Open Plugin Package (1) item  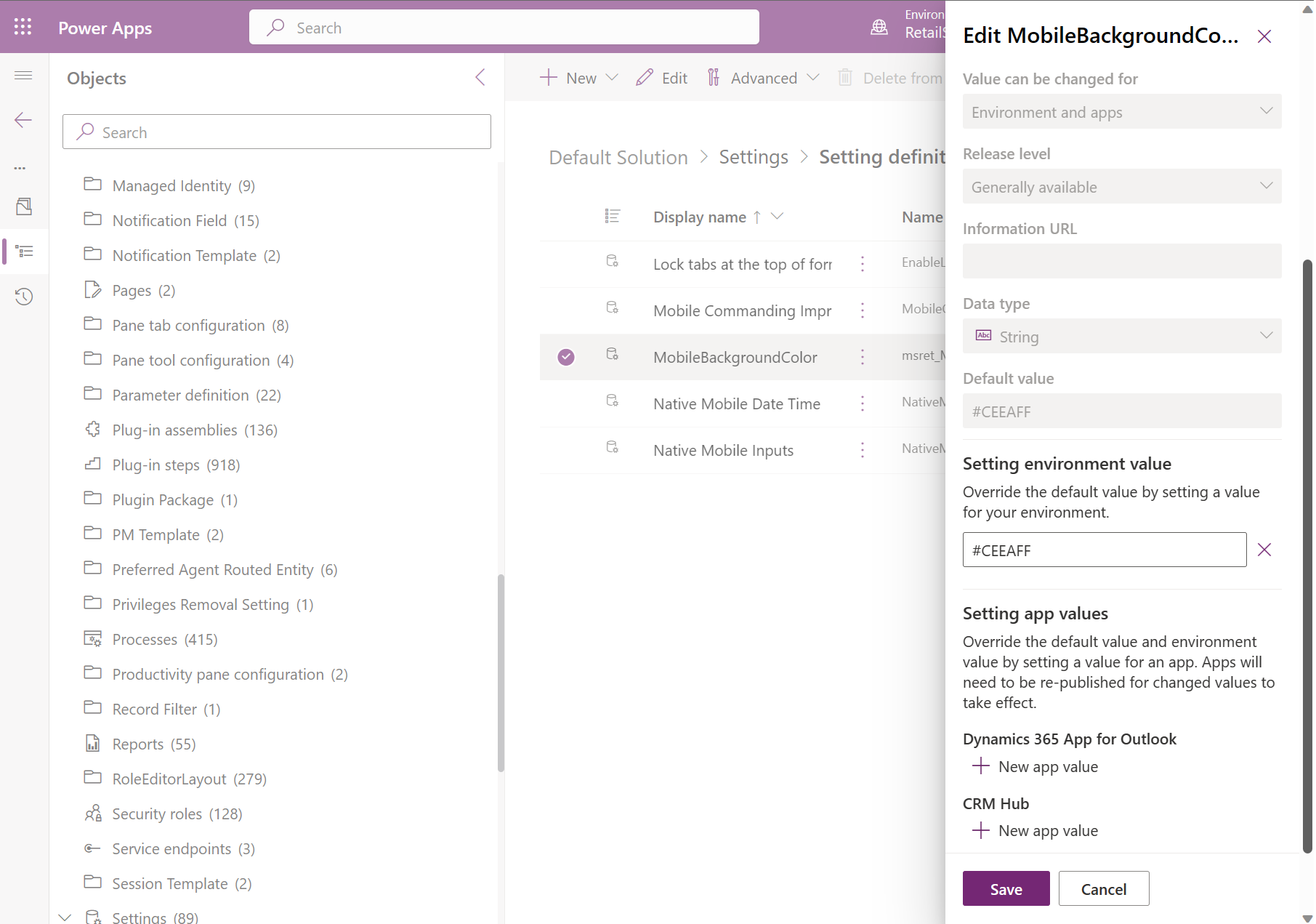pyautogui.click(x=175, y=499)
